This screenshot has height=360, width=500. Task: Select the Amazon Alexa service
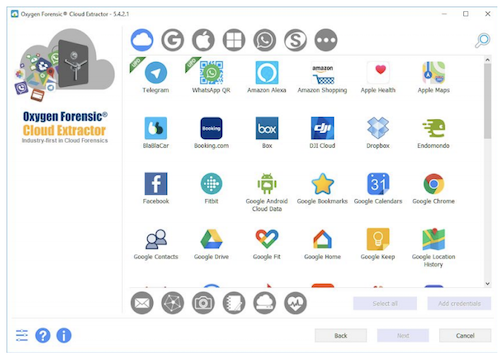(x=267, y=77)
